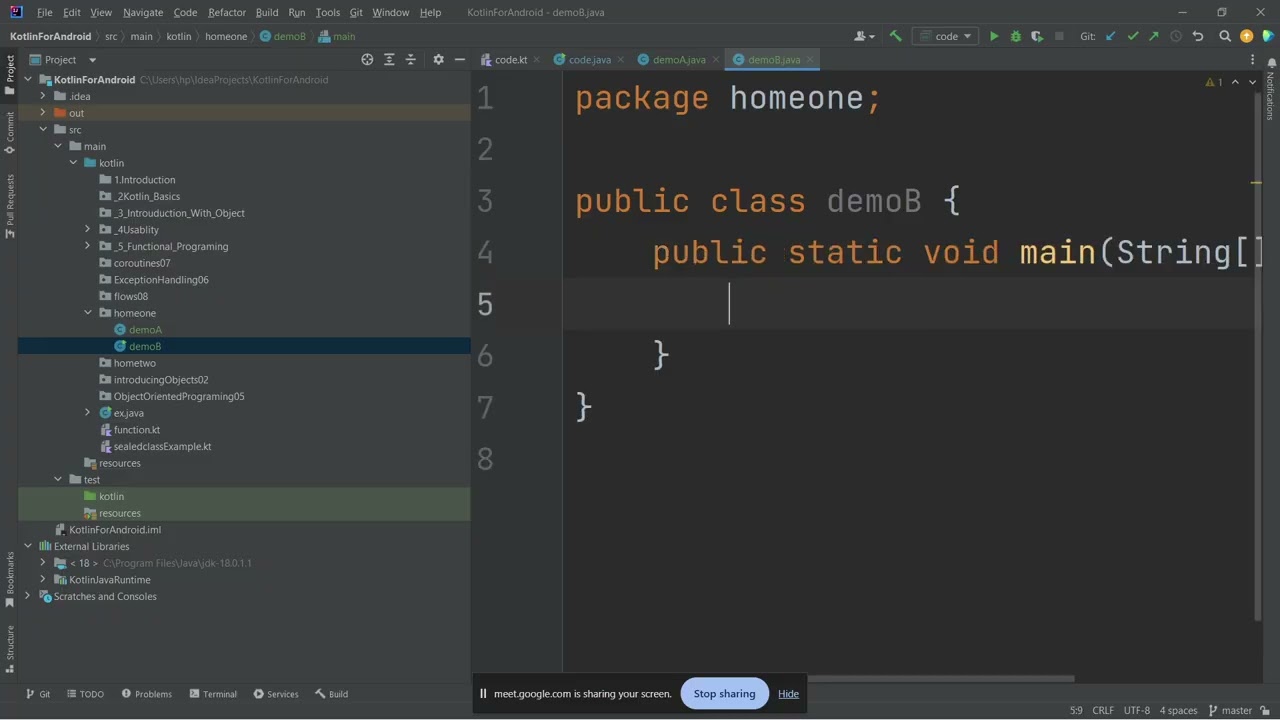Click Expand All in Project panel
The height and width of the screenshot is (720, 1280).
389,60
